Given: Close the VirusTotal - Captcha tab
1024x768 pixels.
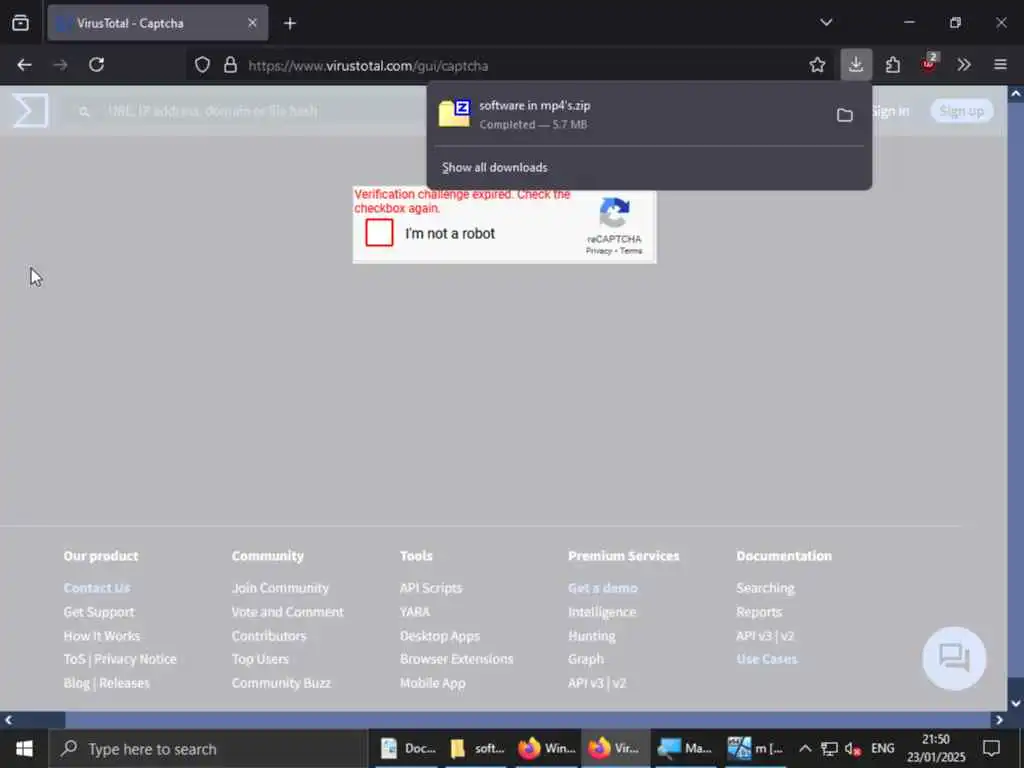Looking at the screenshot, I should [x=252, y=23].
